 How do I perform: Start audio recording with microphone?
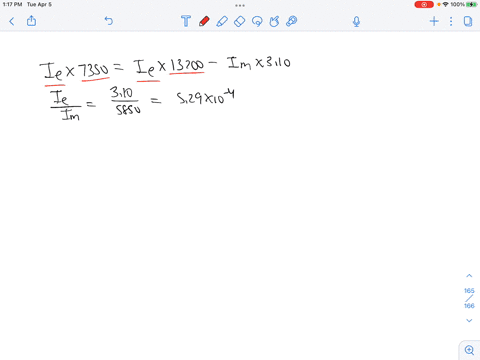(356, 22)
